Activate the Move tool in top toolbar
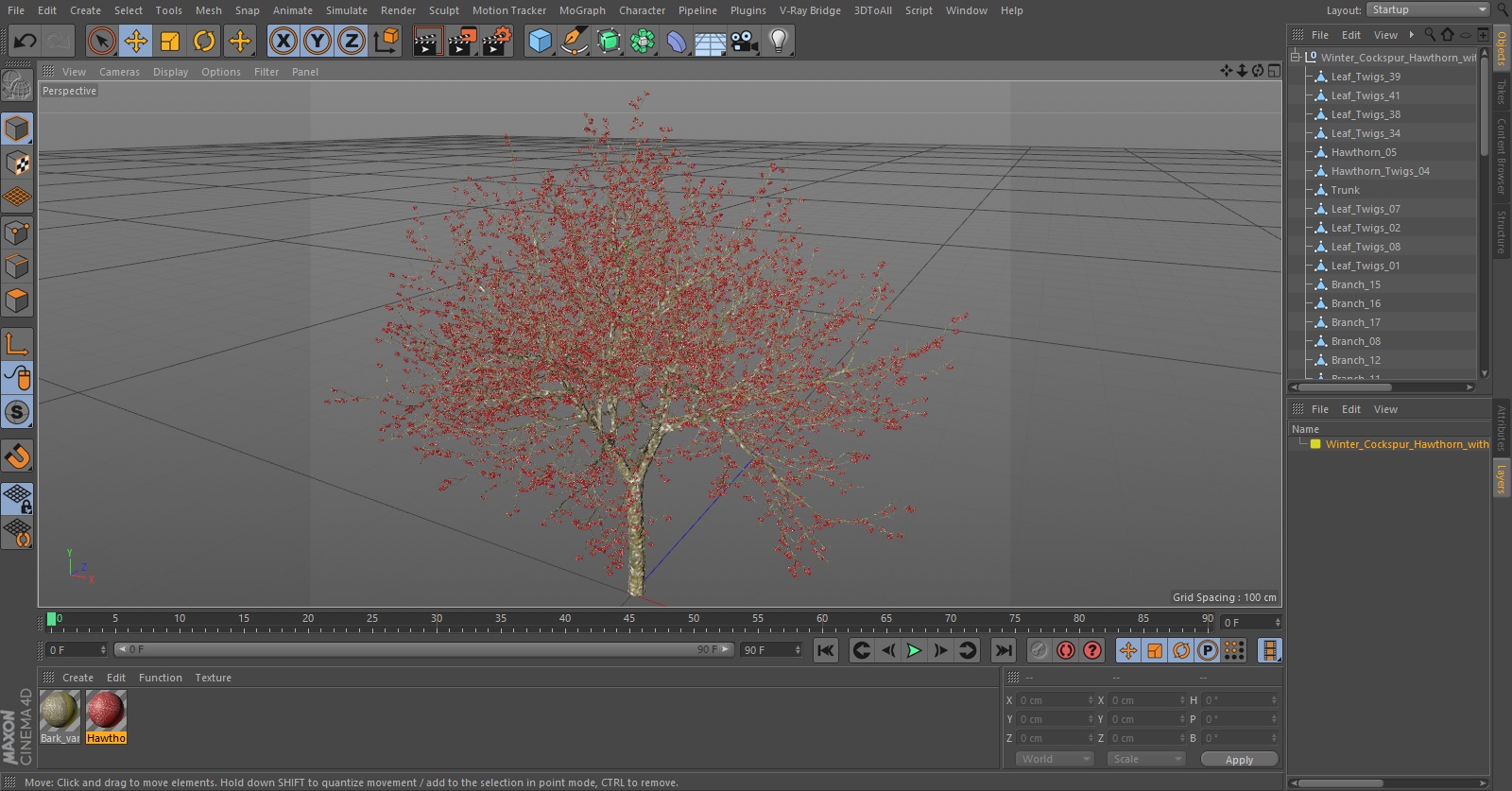Screen dimensions: 1512x791 pyautogui.click(x=136, y=41)
